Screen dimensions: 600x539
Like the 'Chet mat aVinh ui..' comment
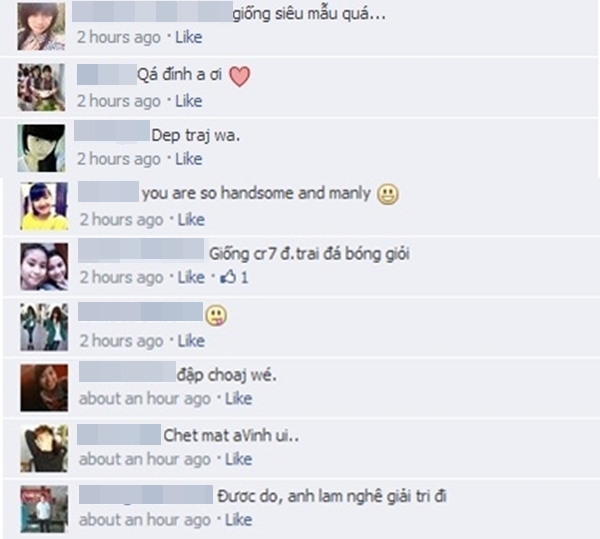(238, 459)
